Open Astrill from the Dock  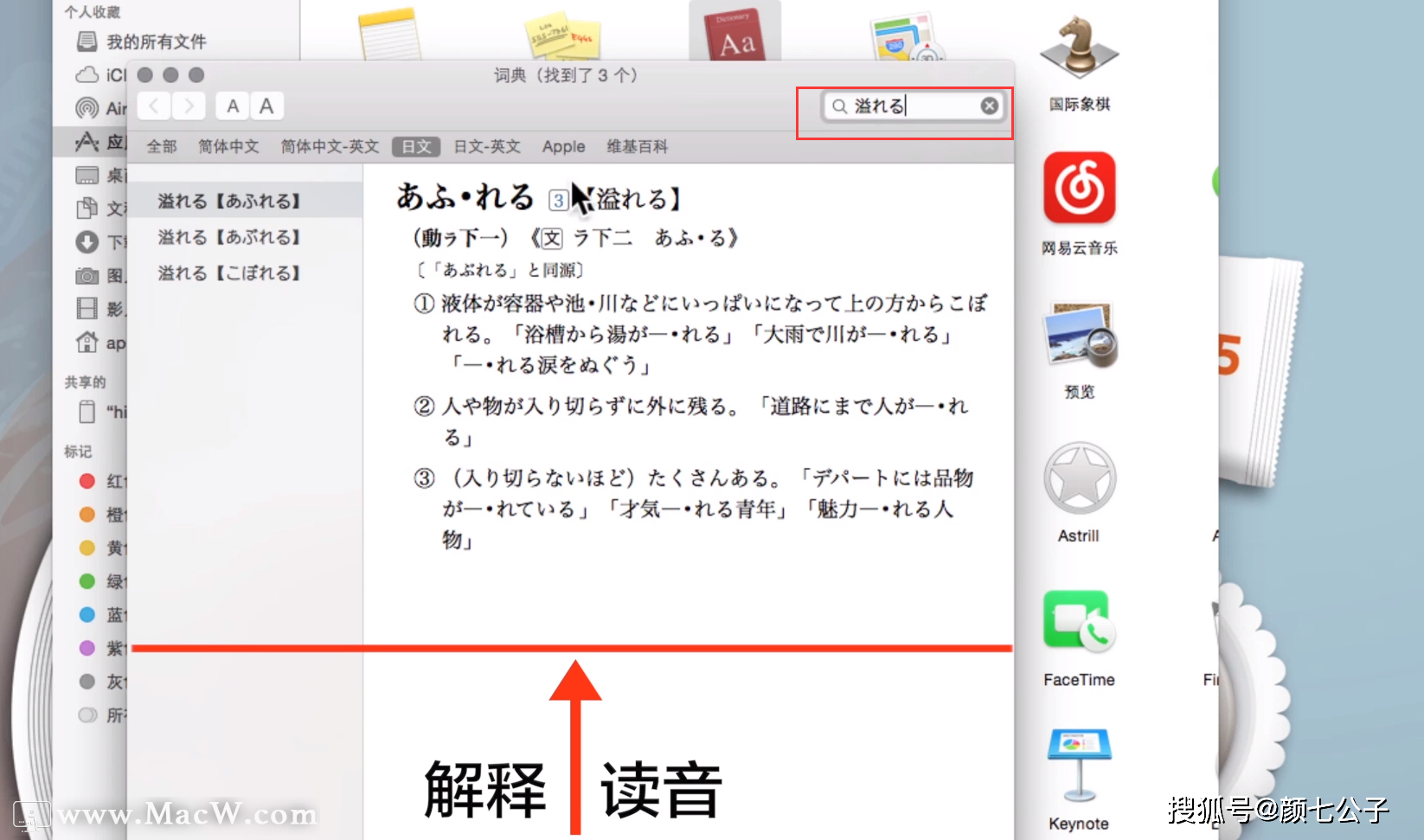(x=1078, y=478)
